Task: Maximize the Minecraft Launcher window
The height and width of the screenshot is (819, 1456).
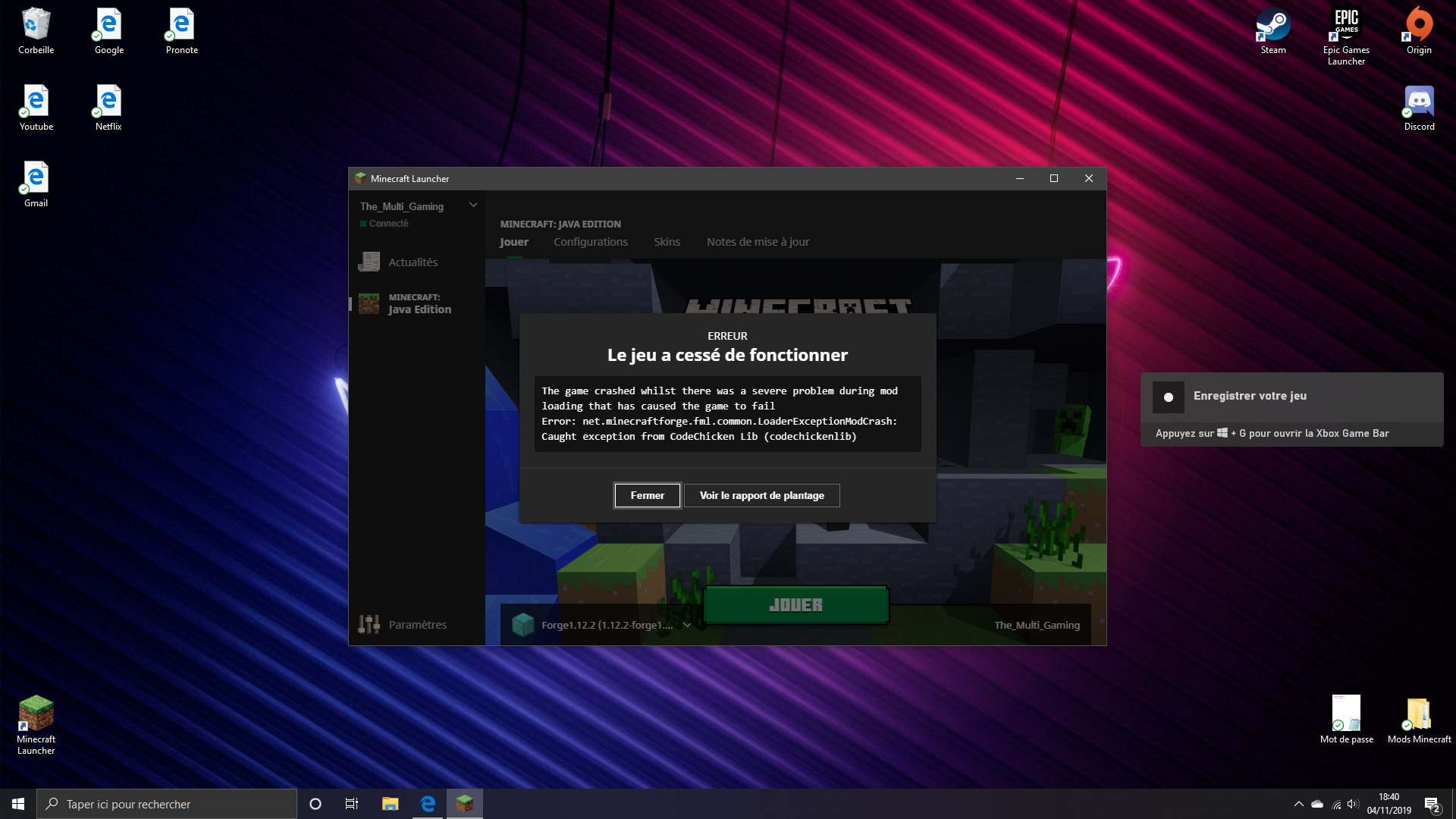Action: tap(1054, 179)
